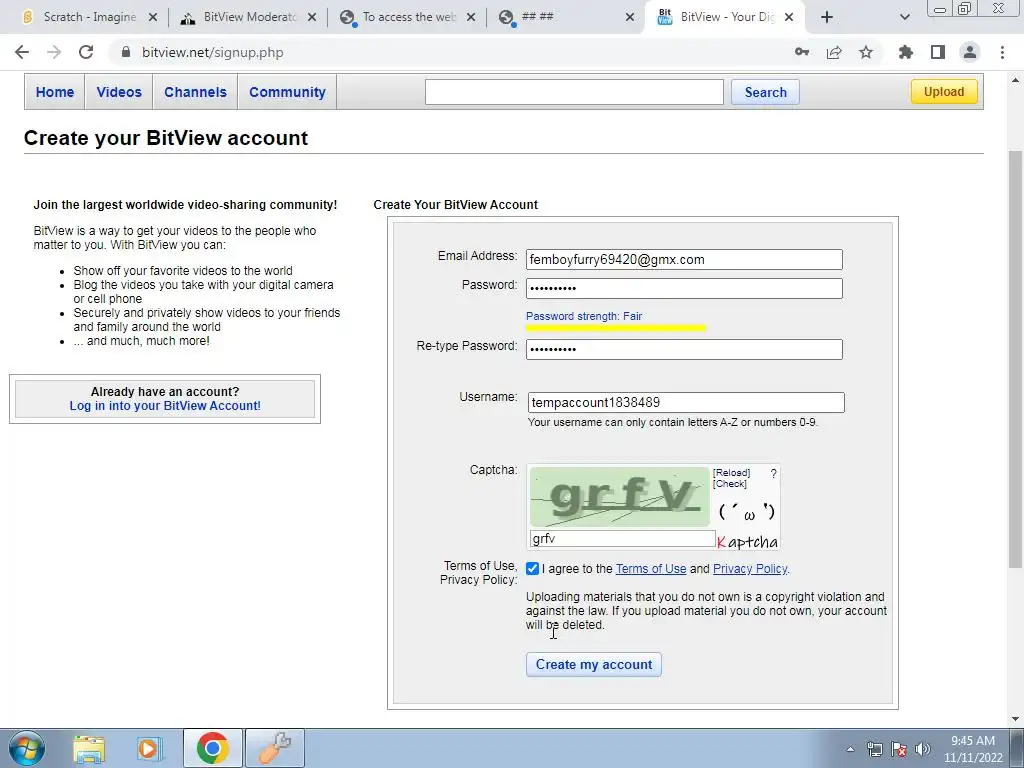Click the captcha image showing grfv
This screenshot has height=768, width=1024.
(619, 497)
